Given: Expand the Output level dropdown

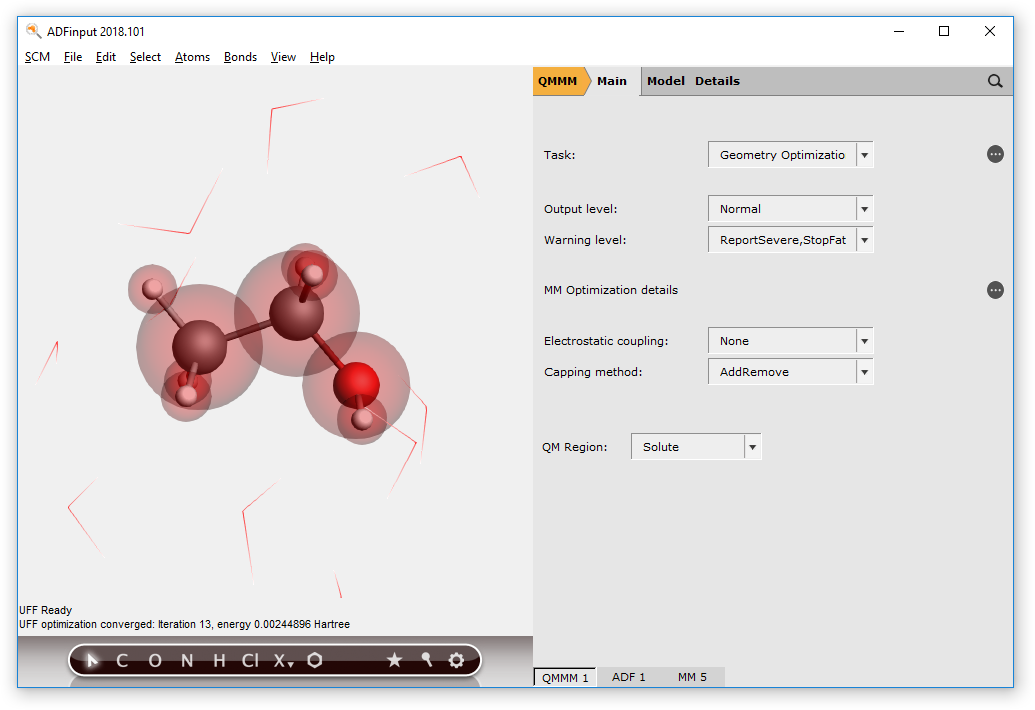Looking at the screenshot, I should pos(865,209).
